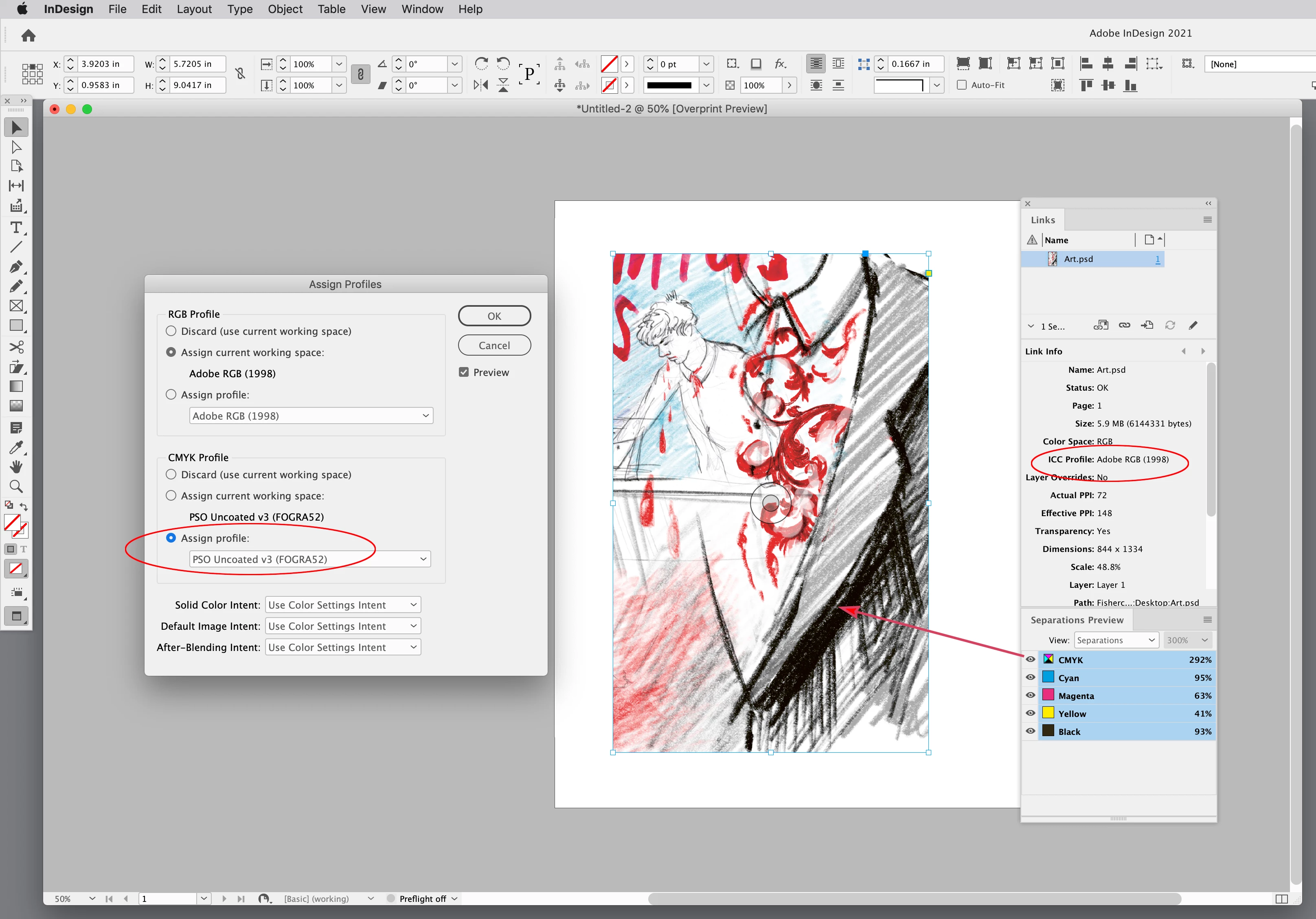Screen dimensions: 1316x919
Task: Choose the Eyedropper tool
Action: pos(16,447)
